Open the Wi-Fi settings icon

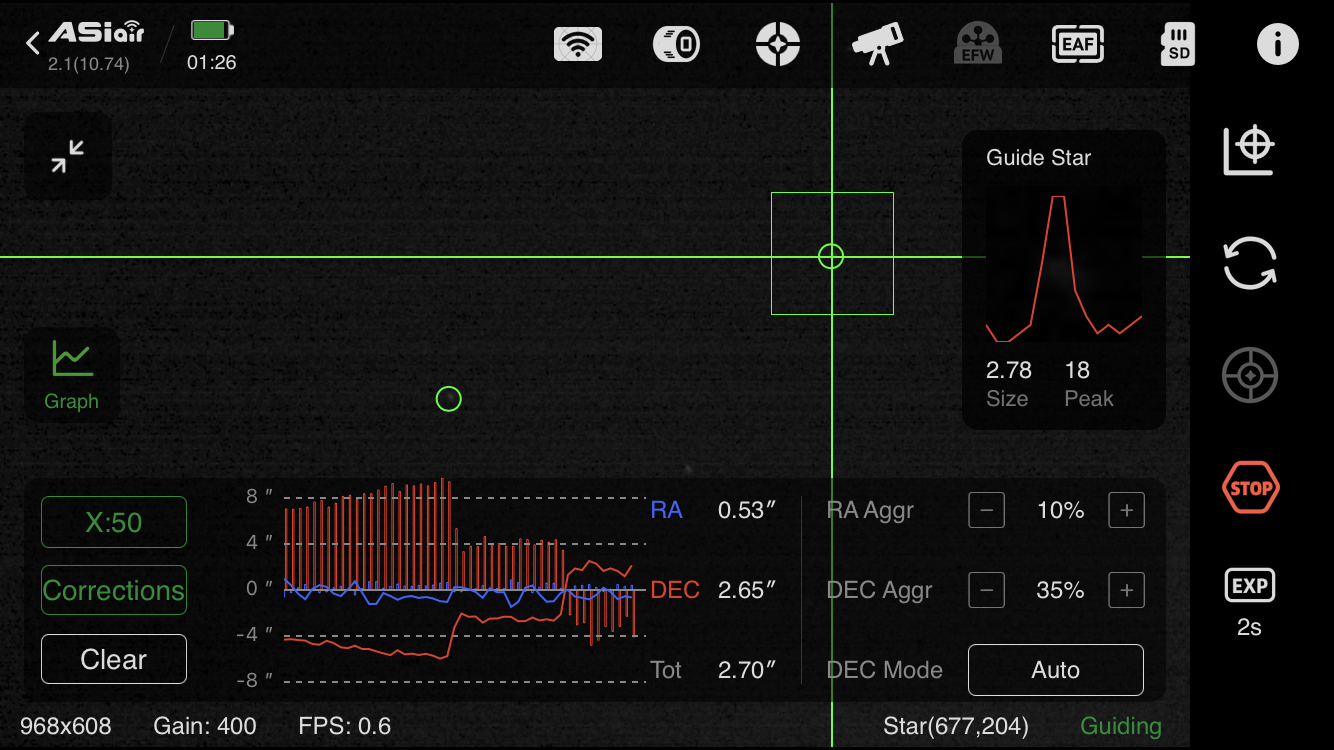[578, 44]
